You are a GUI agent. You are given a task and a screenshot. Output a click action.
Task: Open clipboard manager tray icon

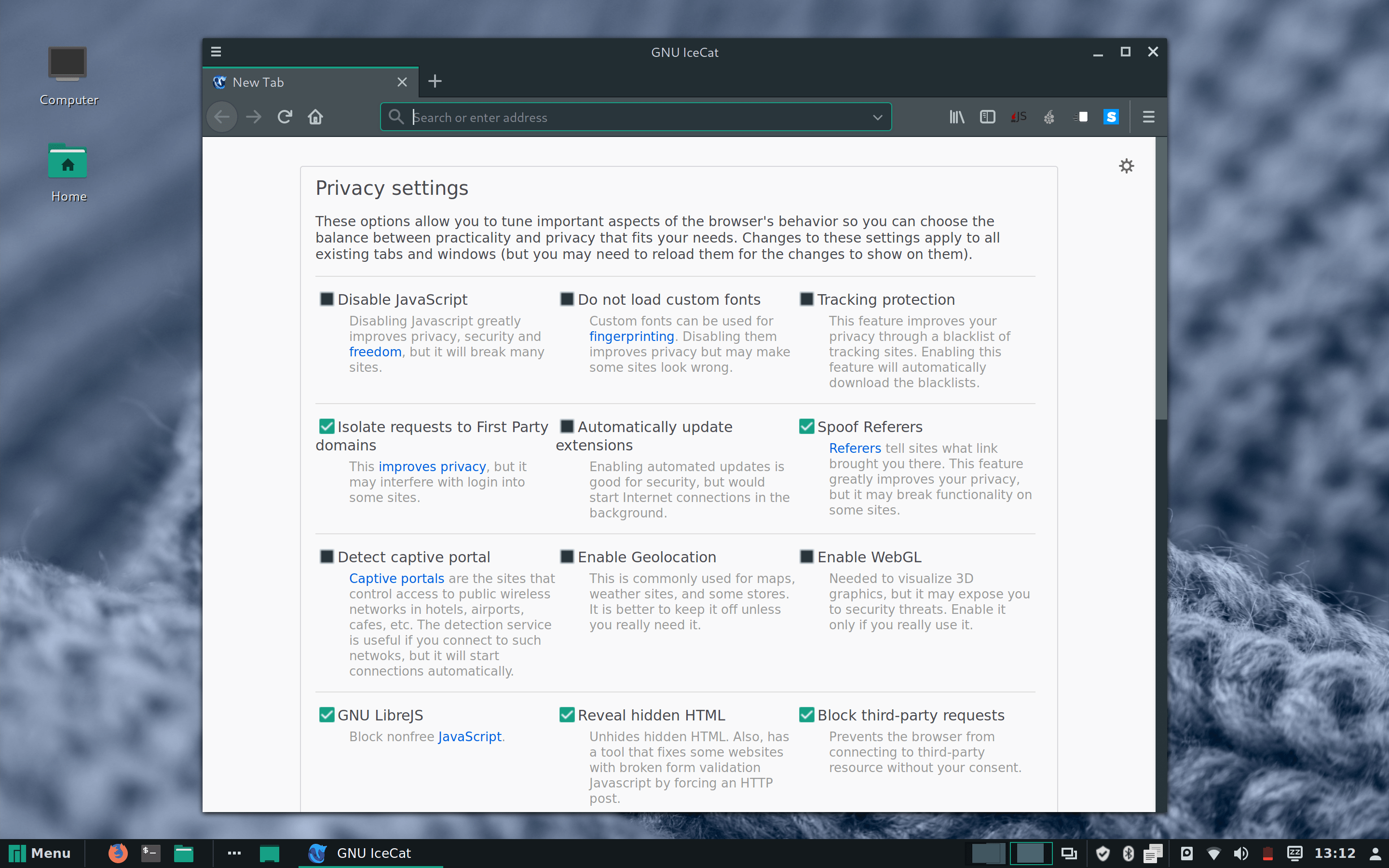(1153, 854)
